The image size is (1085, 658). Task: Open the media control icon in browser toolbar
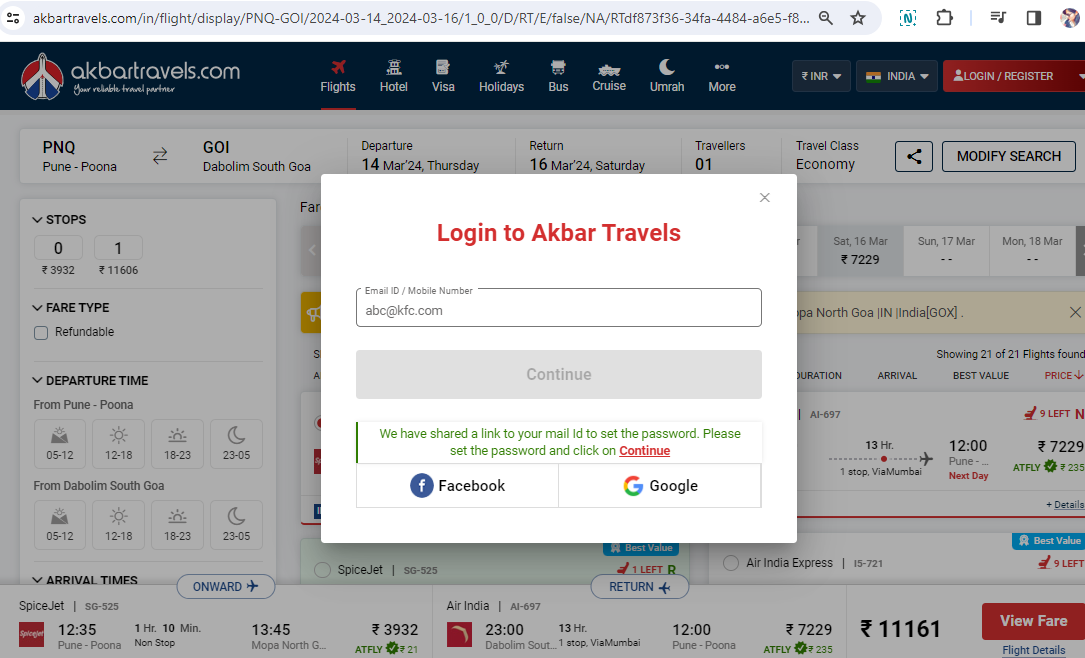998,18
